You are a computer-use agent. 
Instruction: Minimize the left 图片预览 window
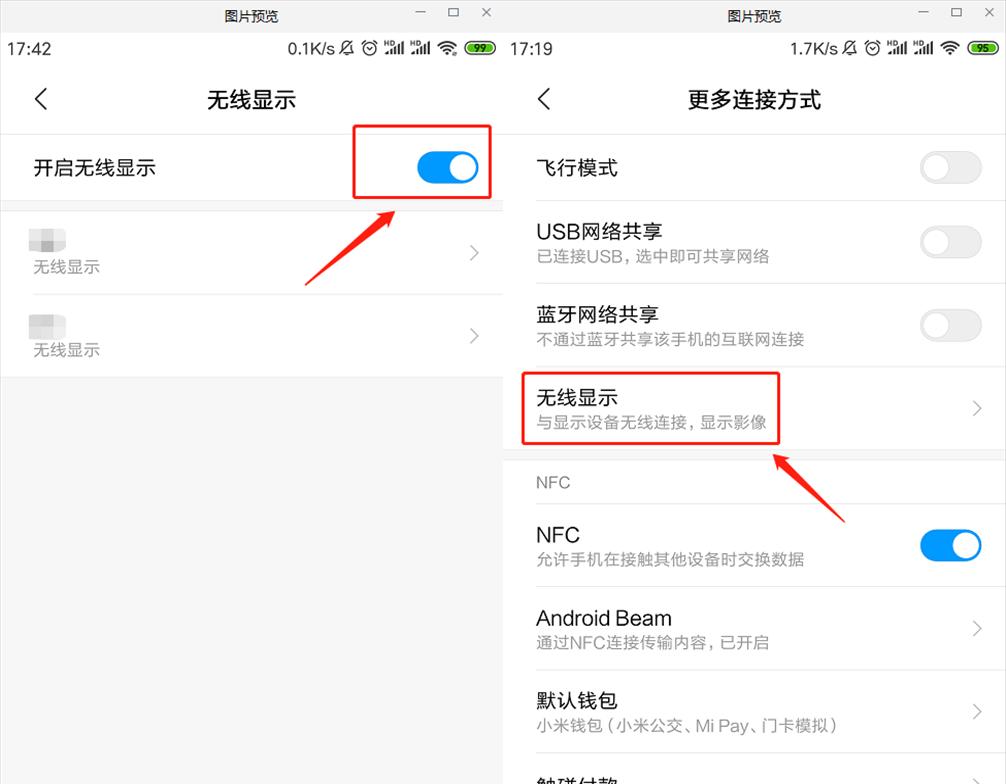tap(420, 12)
